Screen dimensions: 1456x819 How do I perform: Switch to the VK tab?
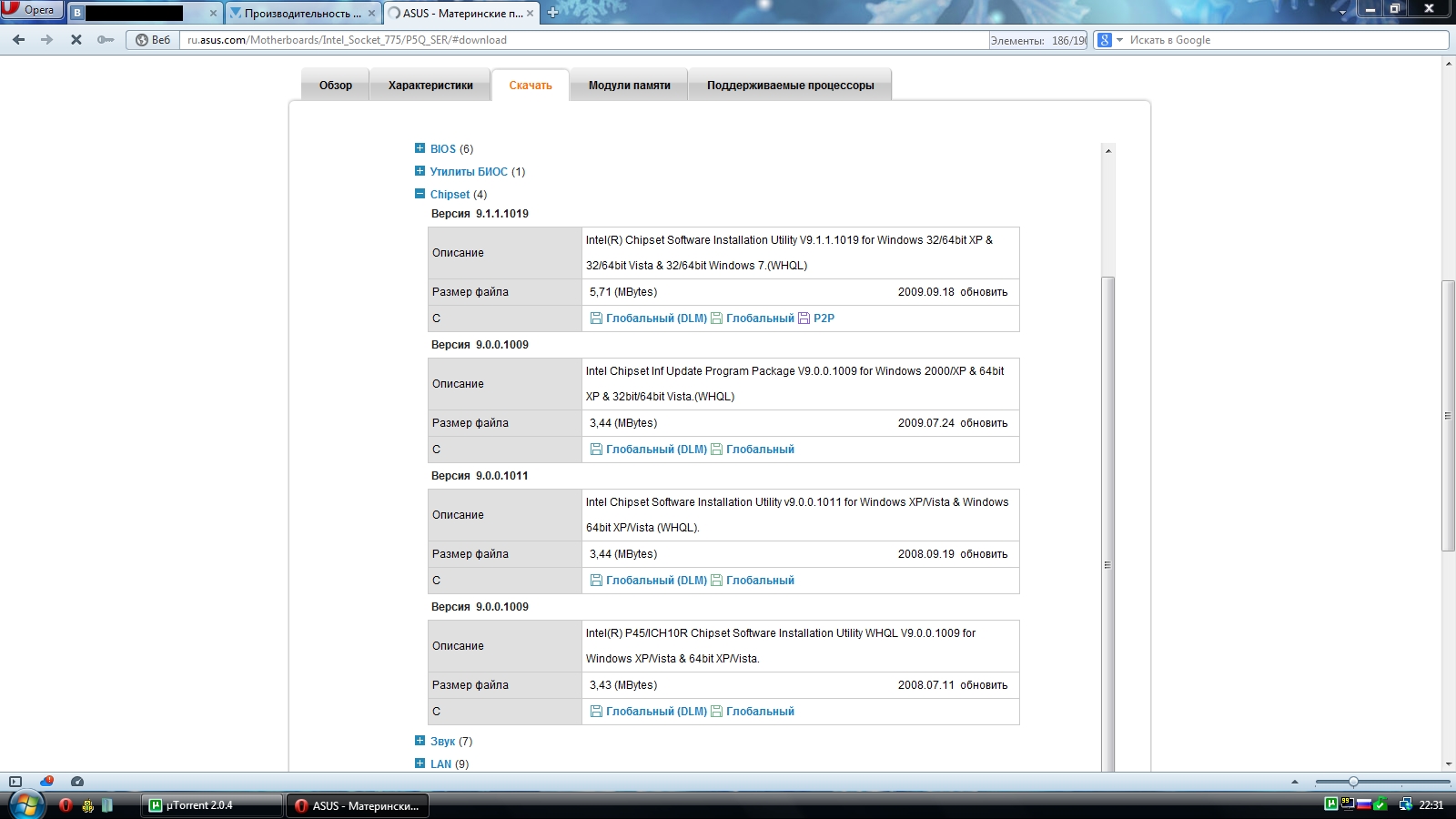point(145,14)
